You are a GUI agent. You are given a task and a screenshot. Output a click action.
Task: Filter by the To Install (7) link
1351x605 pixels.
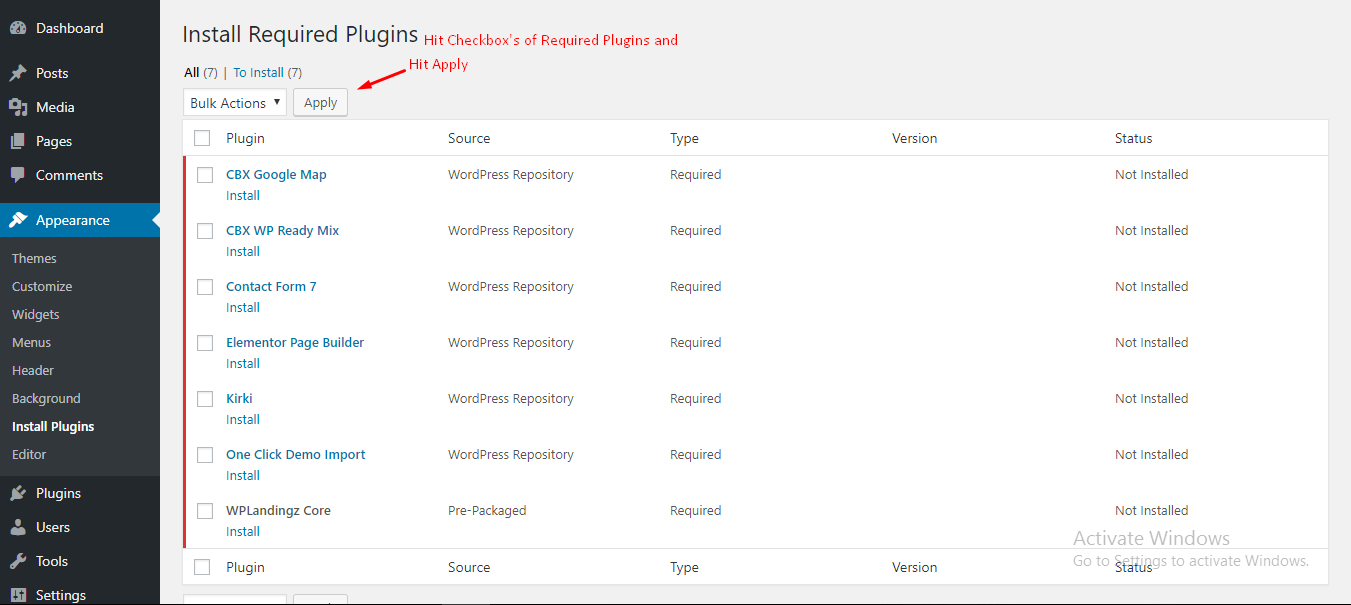tap(268, 72)
